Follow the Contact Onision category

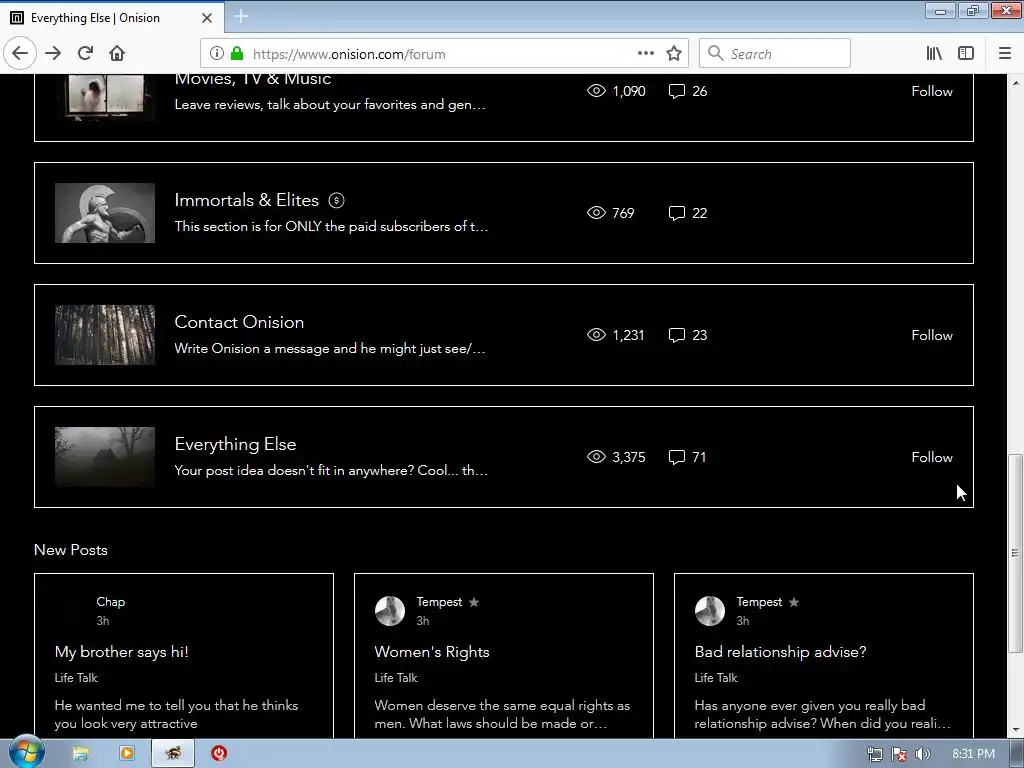(x=932, y=335)
